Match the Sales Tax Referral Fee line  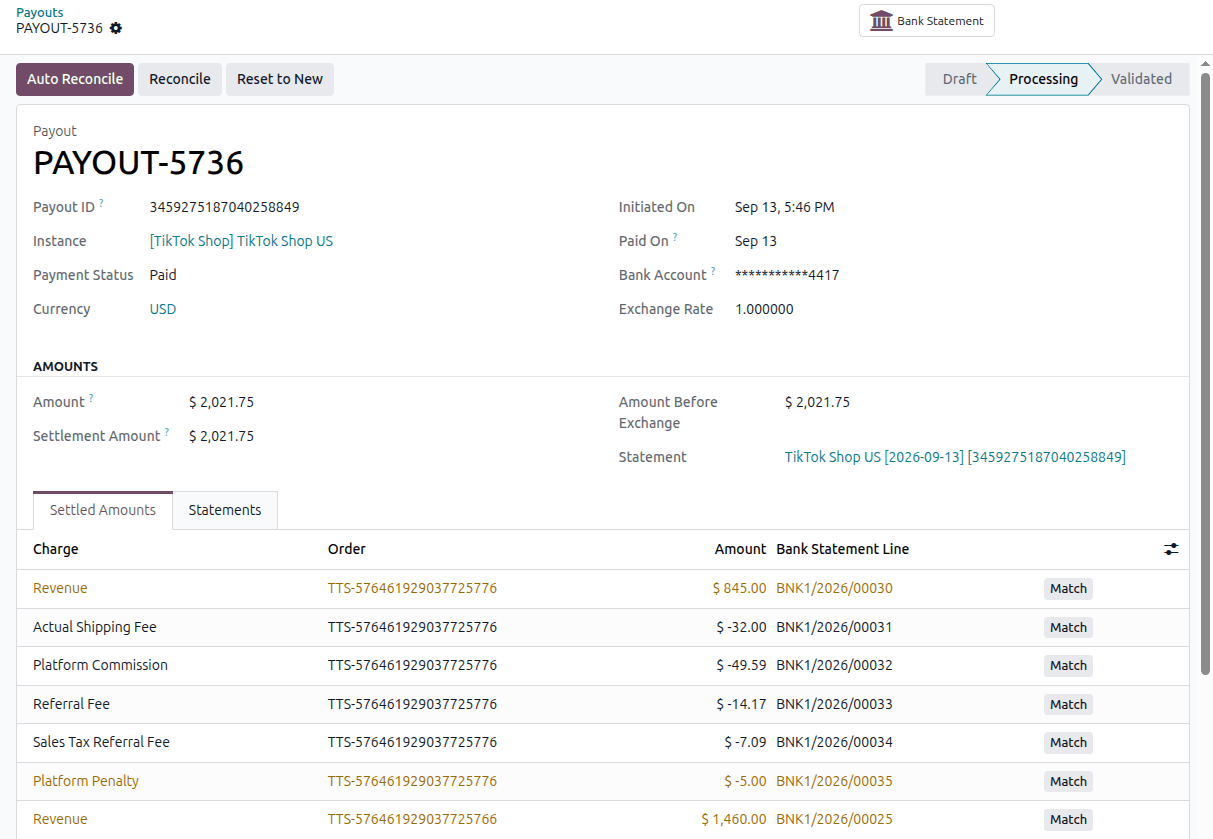tap(1068, 743)
